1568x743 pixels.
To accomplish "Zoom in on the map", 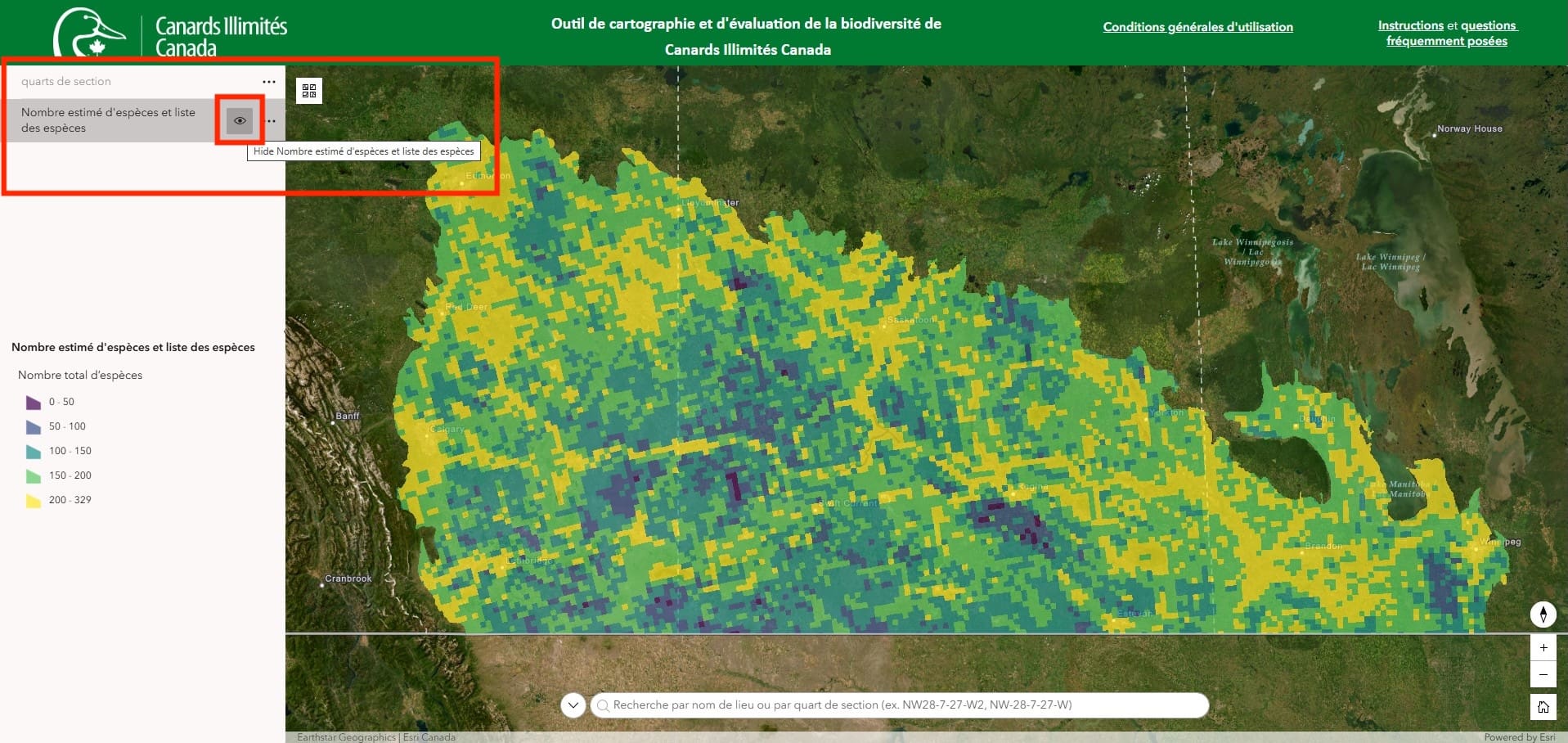I will coord(1543,647).
